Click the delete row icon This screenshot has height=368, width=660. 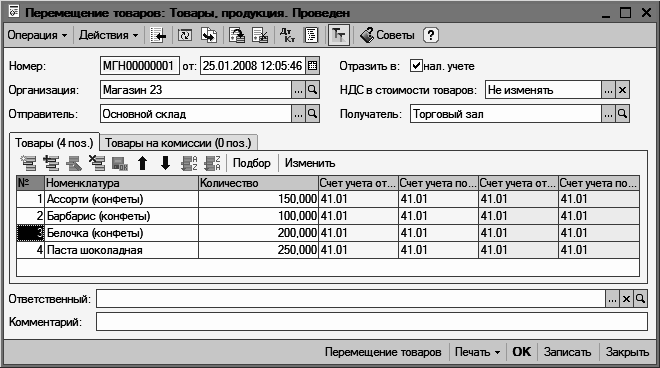(x=97, y=163)
